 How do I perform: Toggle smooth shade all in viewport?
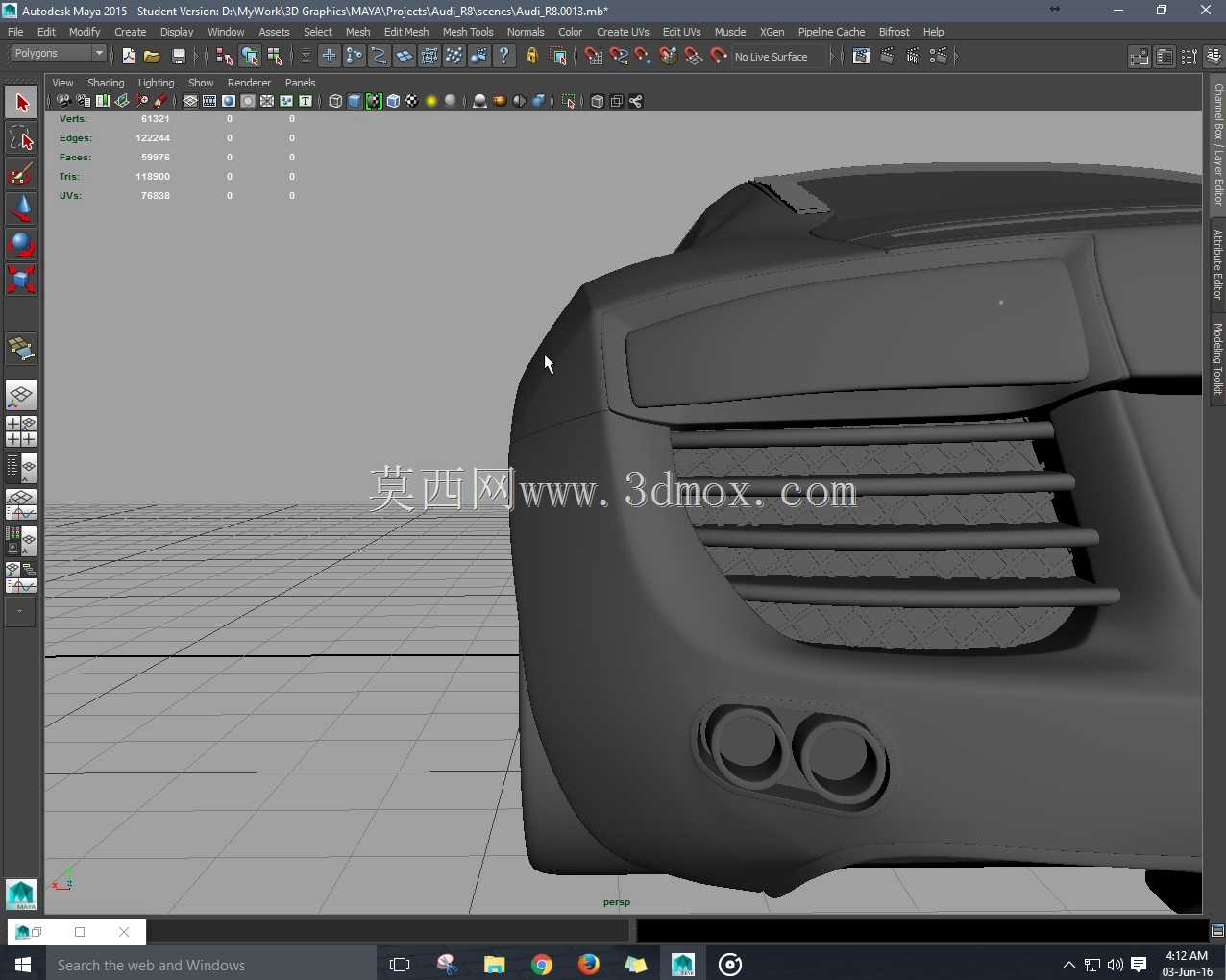pos(355,101)
